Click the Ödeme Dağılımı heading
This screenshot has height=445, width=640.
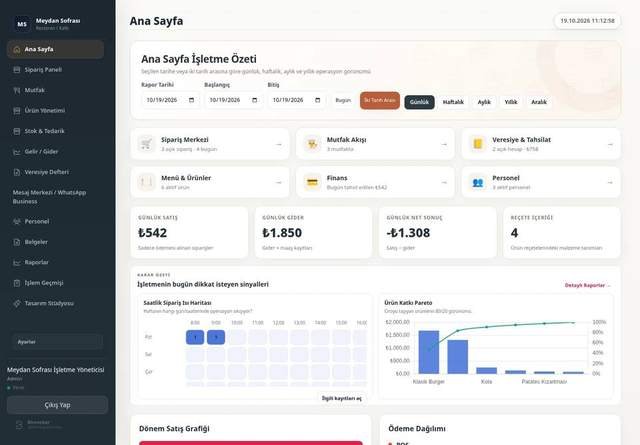tap(417, 429)
